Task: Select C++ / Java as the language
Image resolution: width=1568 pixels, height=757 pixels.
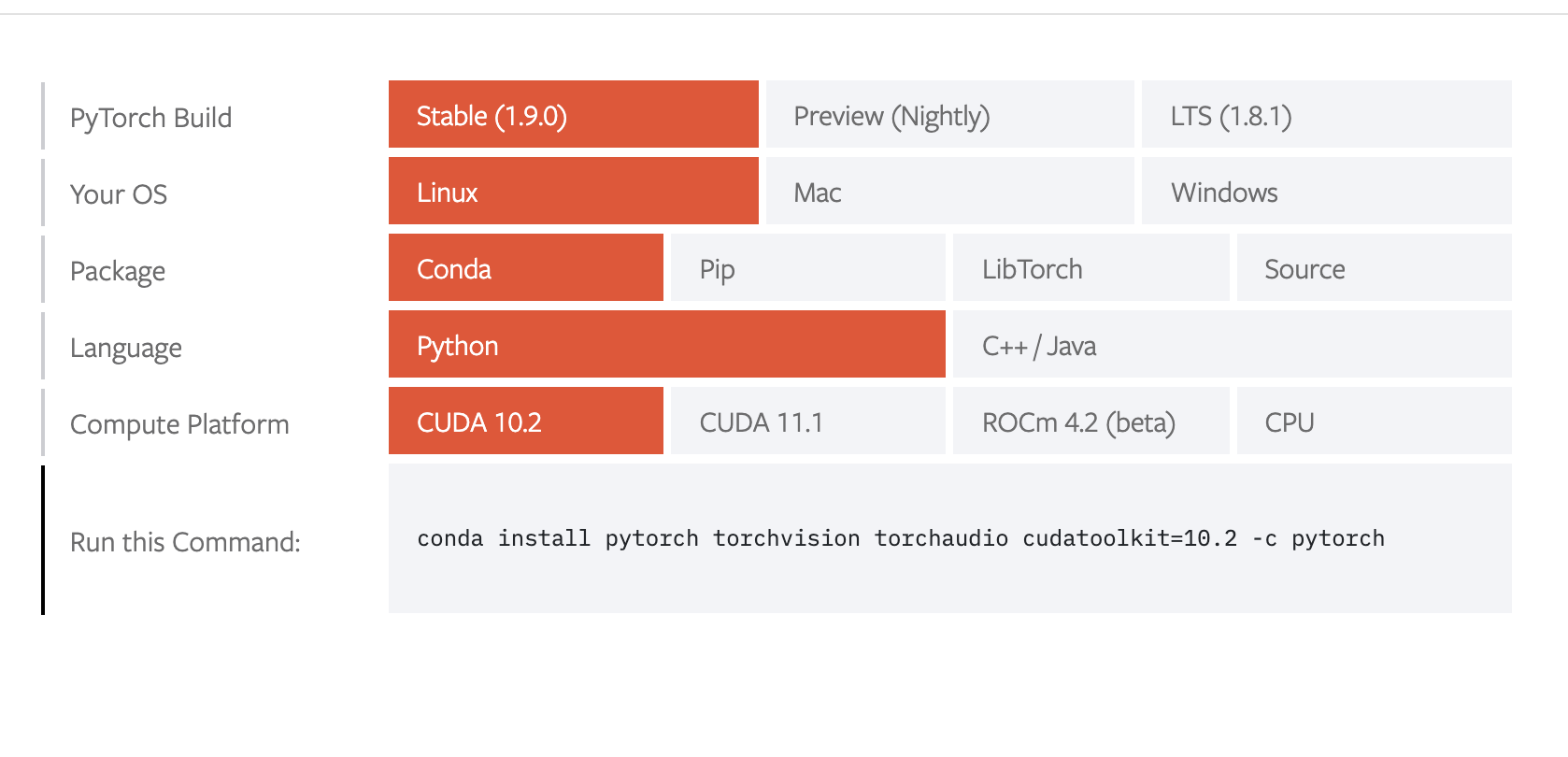Action: pyautogui.click(x=1232, y=345)
